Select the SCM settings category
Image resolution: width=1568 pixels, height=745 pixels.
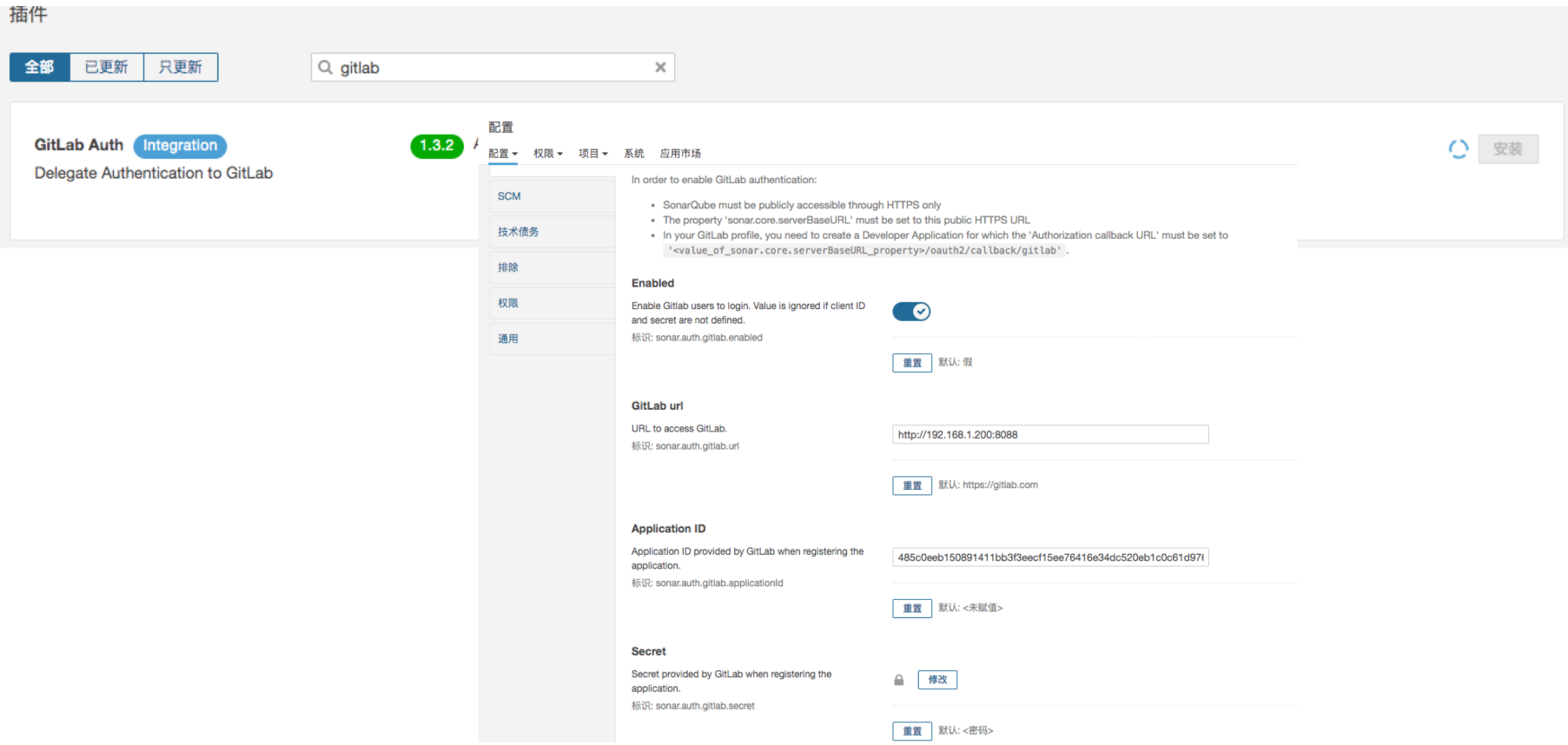click(x=552, y=196)
